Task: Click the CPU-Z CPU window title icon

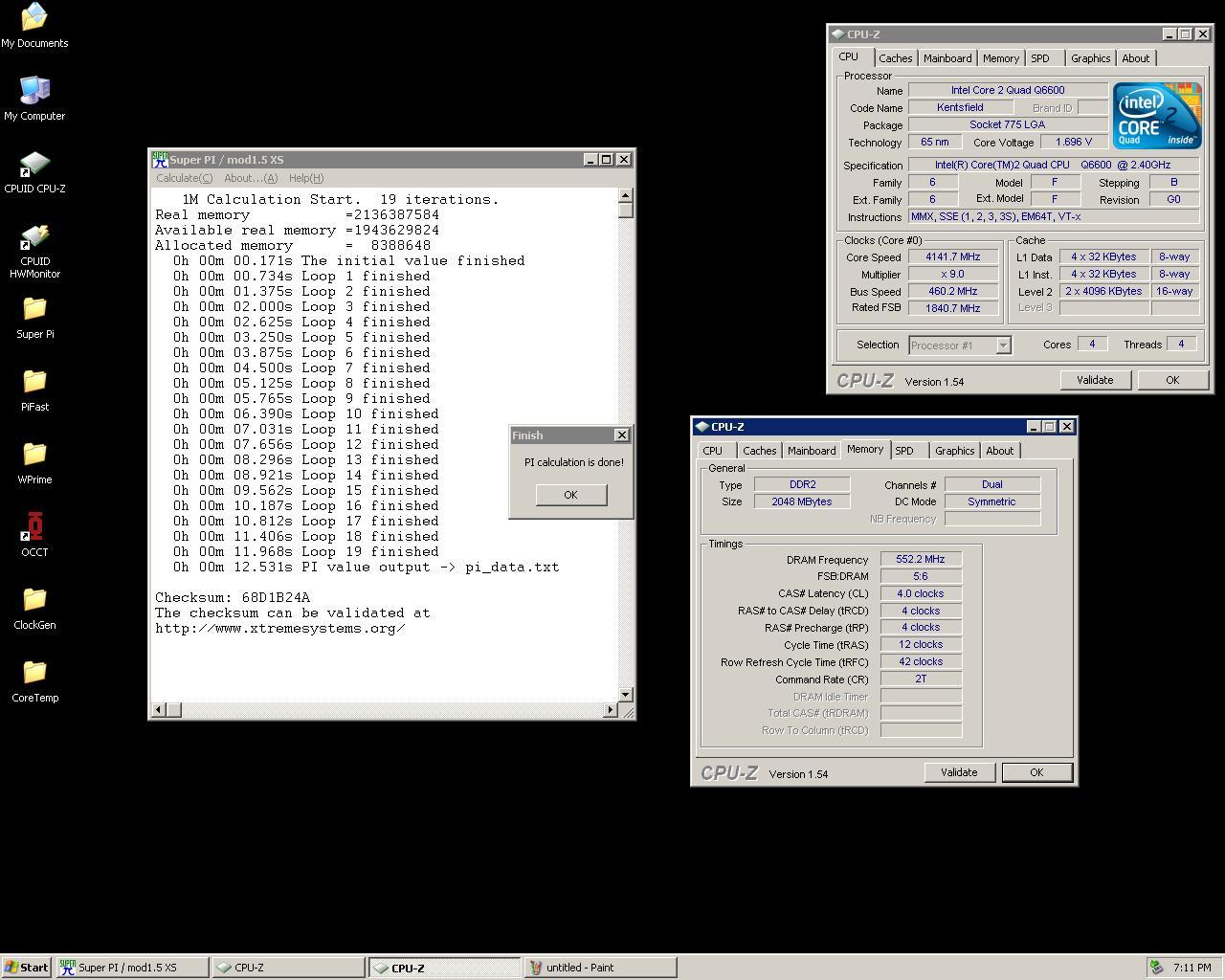Action: click(837, 34)
